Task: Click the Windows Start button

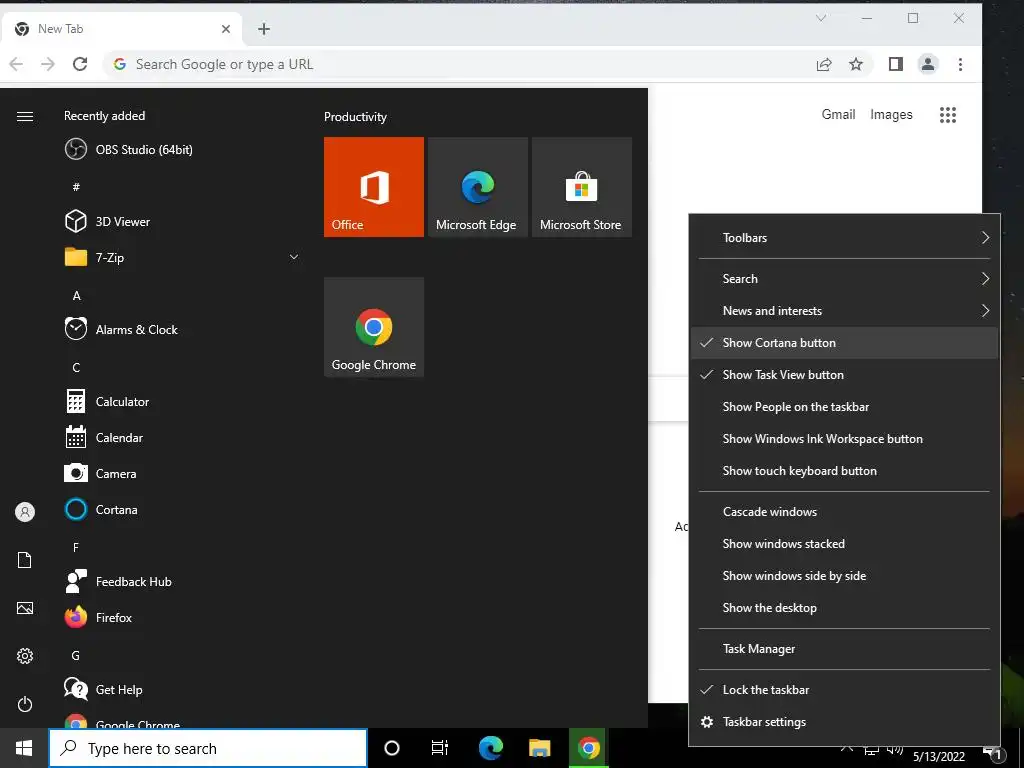Action: point(24,748)
